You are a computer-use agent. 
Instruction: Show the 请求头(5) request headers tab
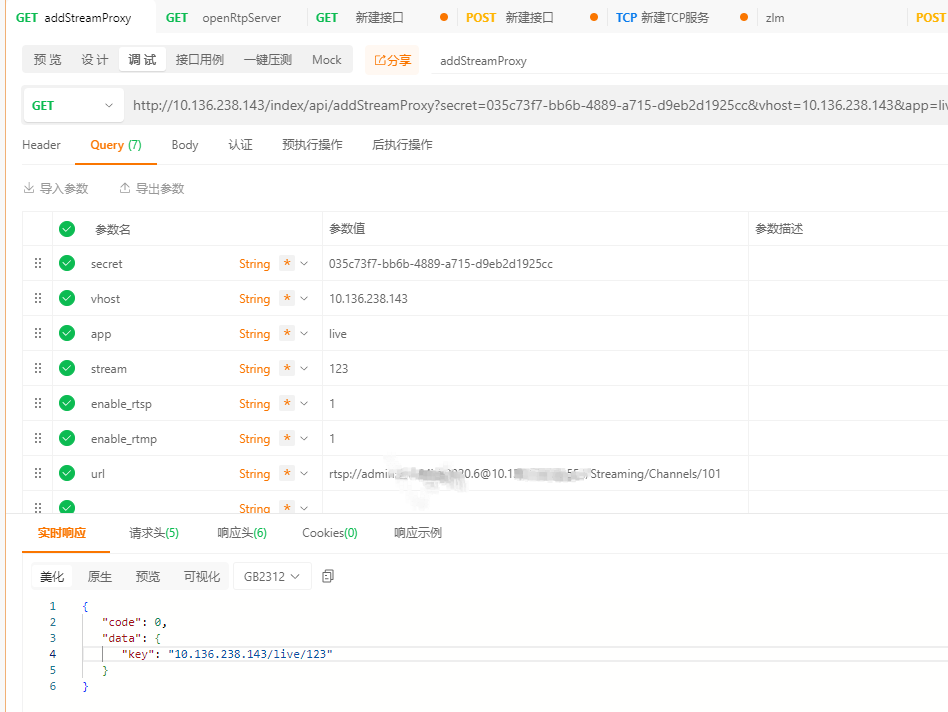point(154,533)
